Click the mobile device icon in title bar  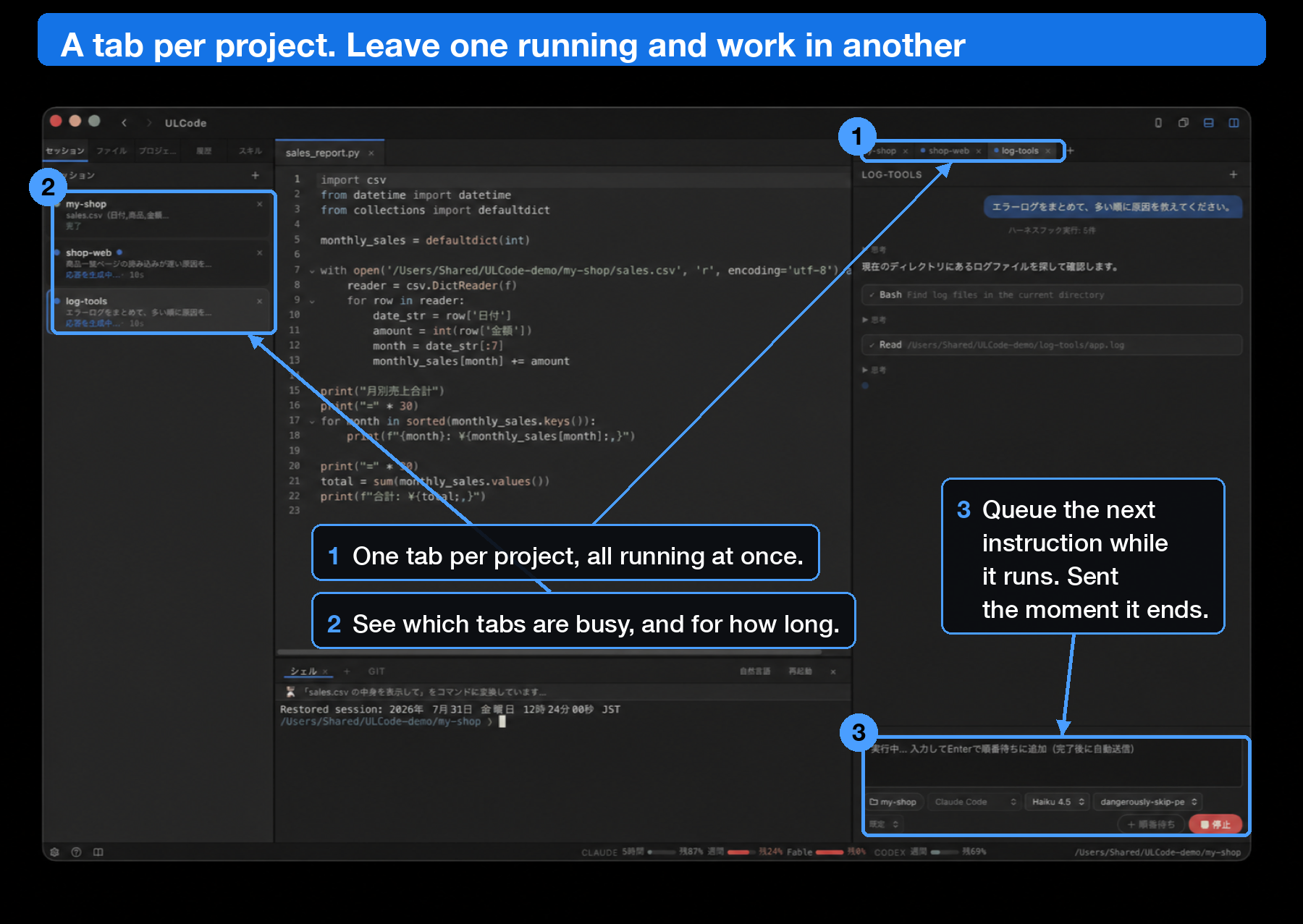pos(1158,123)
